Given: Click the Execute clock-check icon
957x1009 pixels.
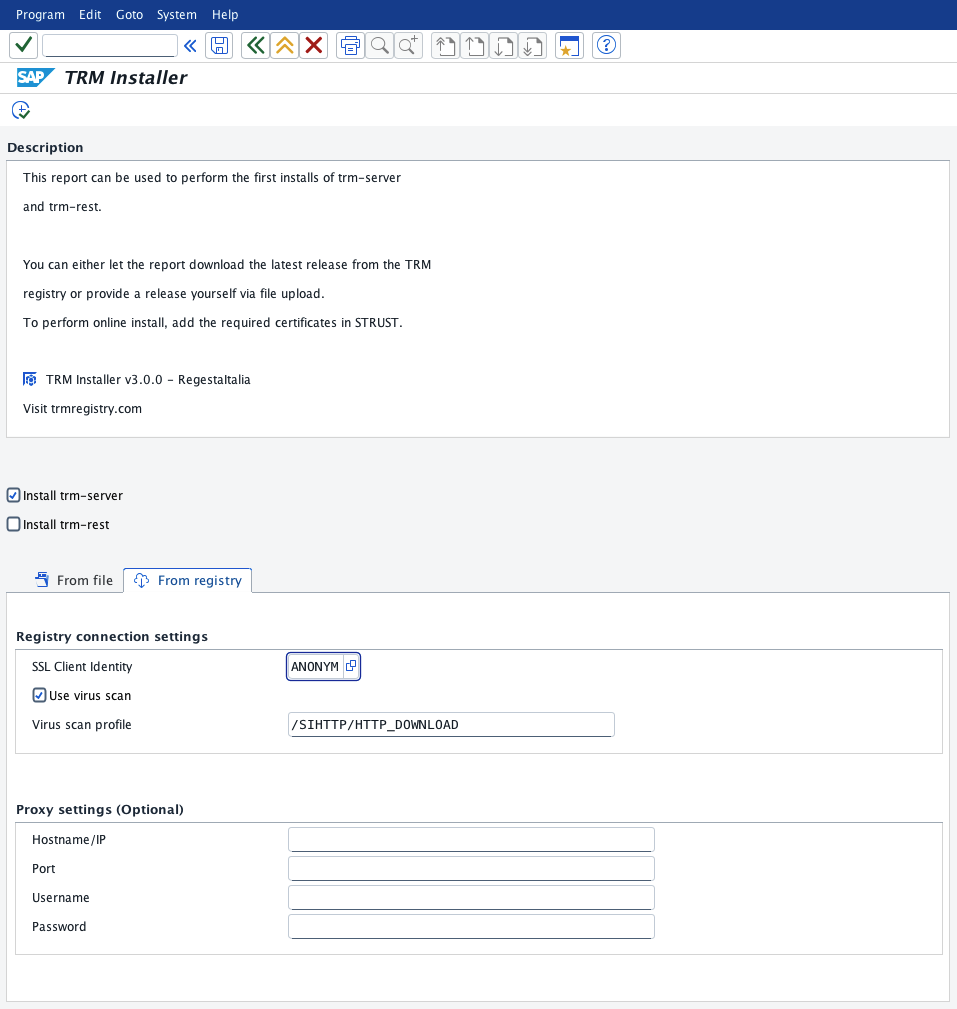Looking at the screenshot, I should tap(21, 110).
